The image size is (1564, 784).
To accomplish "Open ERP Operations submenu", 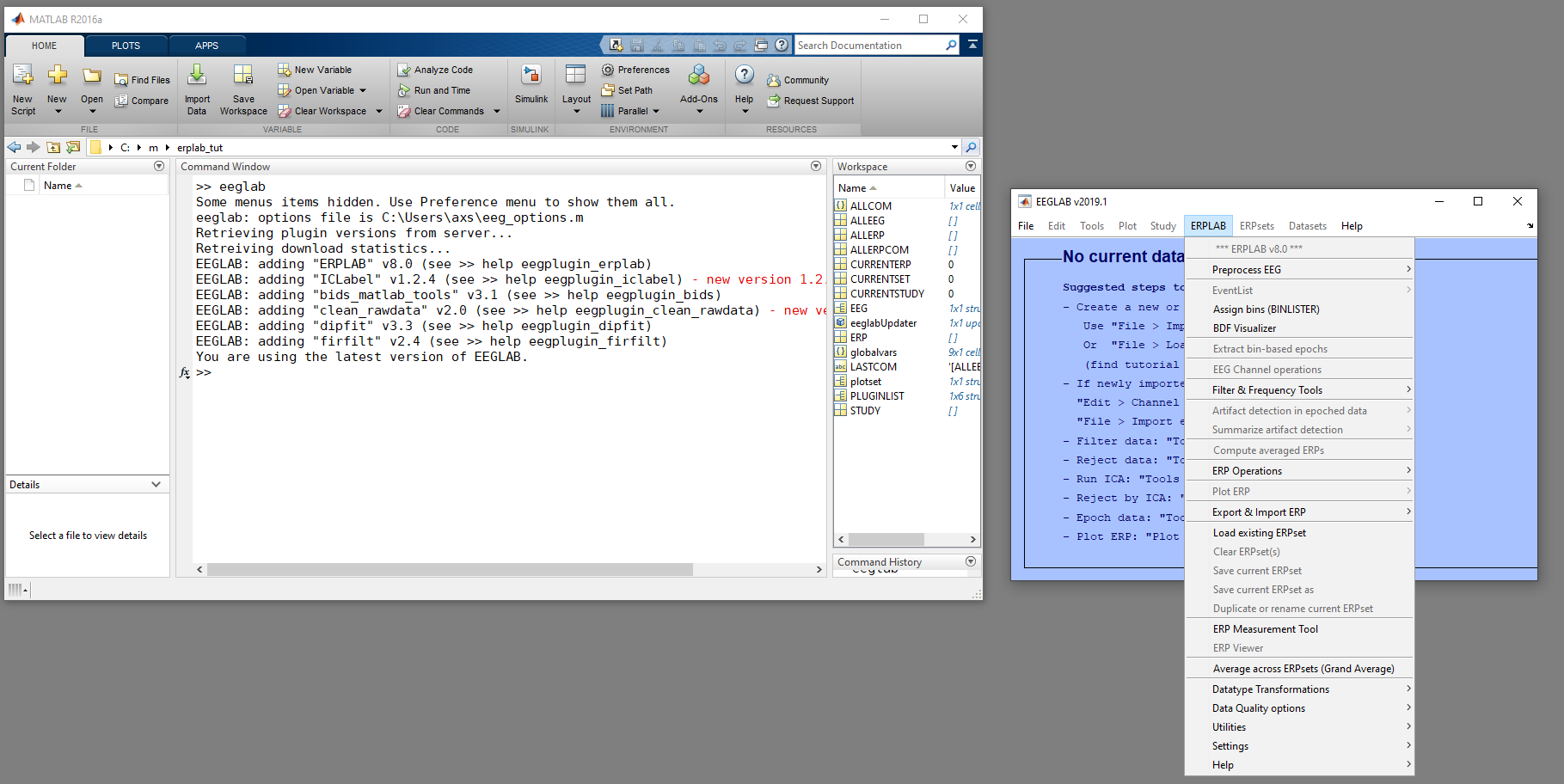I will tap(1300, 471).
